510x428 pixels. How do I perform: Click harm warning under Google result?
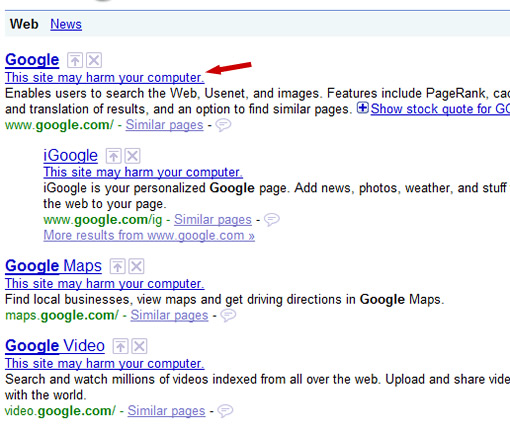pyautogui.click(x=105, y=78)
